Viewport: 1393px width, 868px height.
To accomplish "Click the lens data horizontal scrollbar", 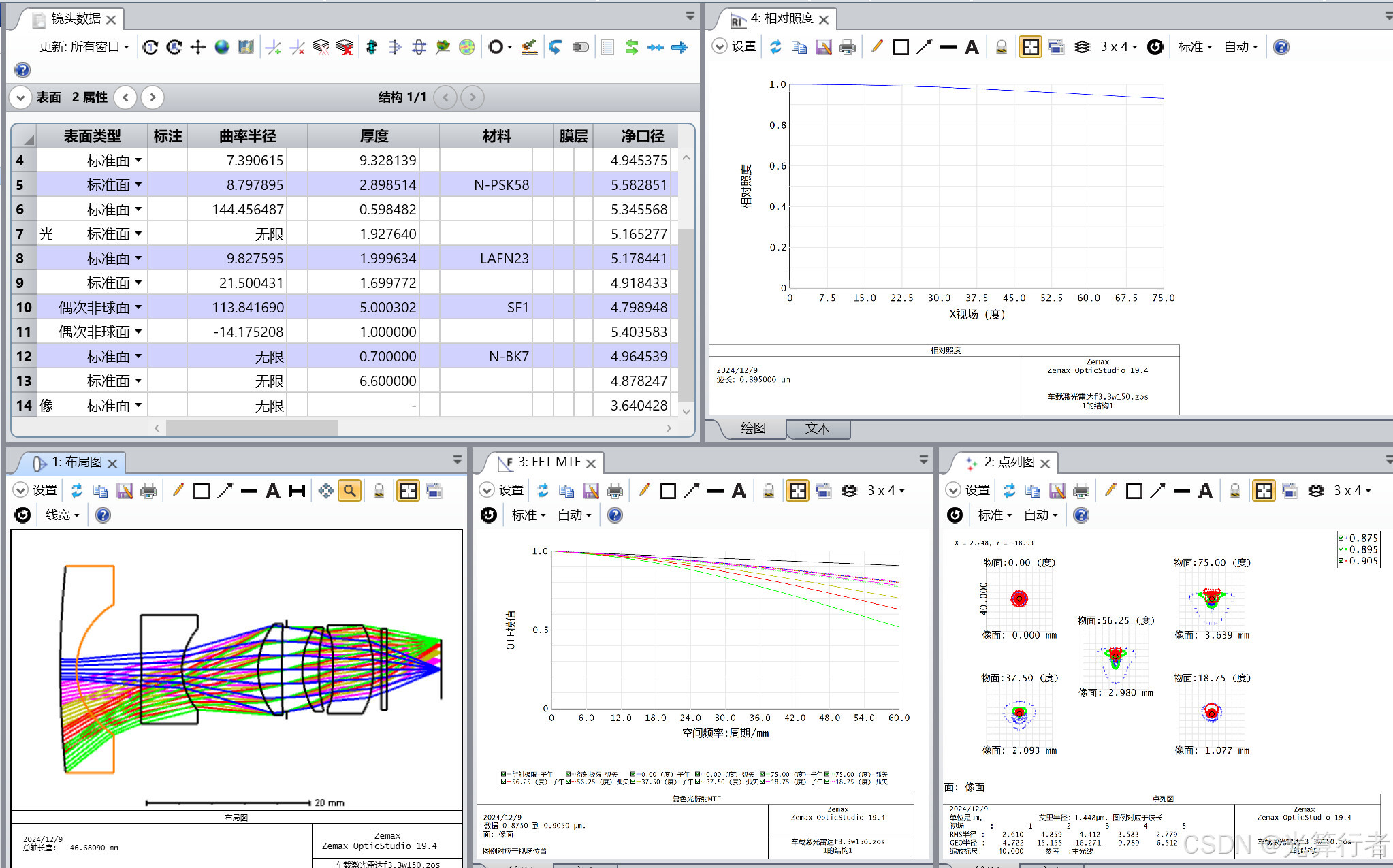I will click(252, 428).
